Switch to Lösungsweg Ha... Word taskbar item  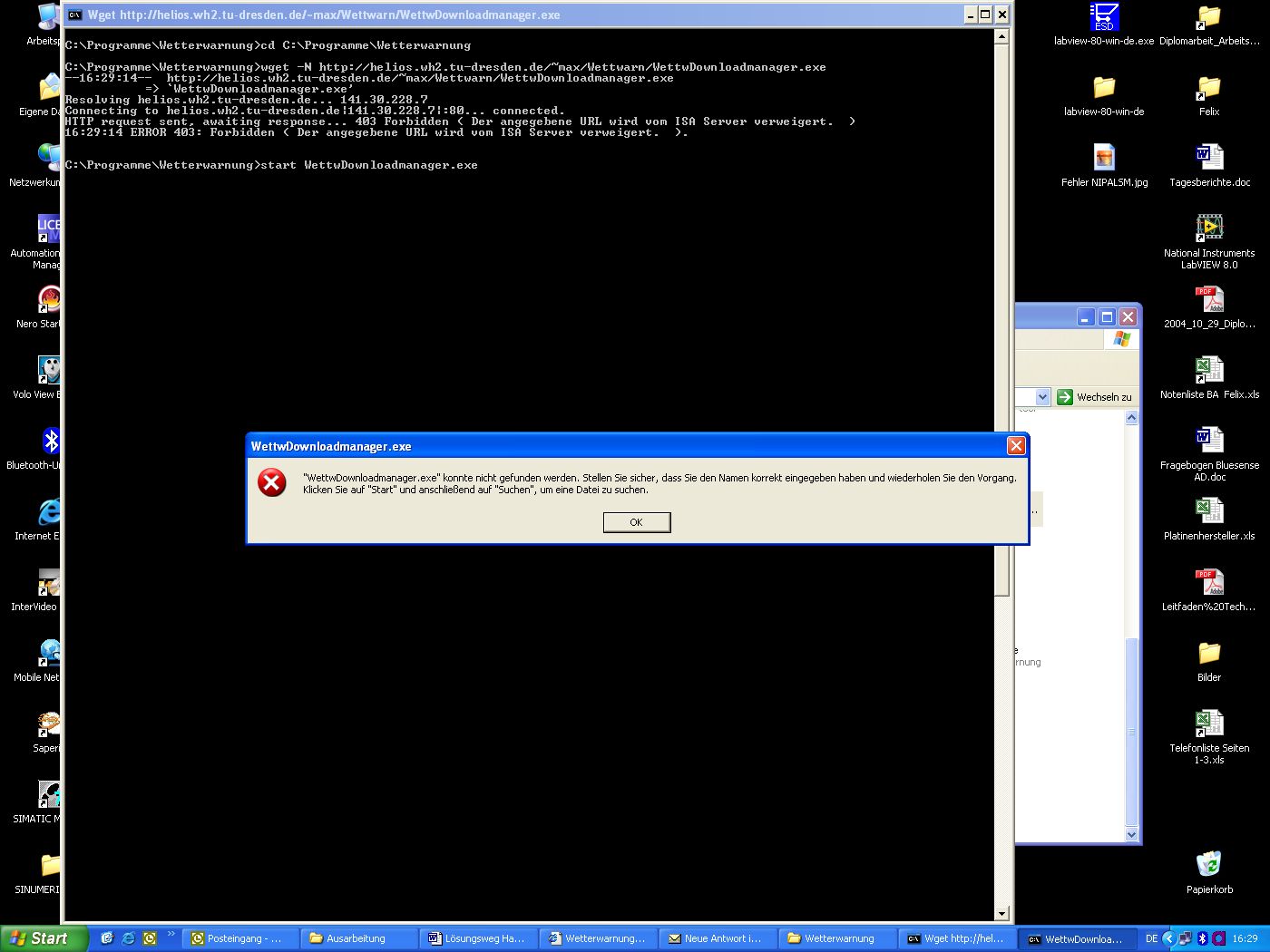coord(477,938)
